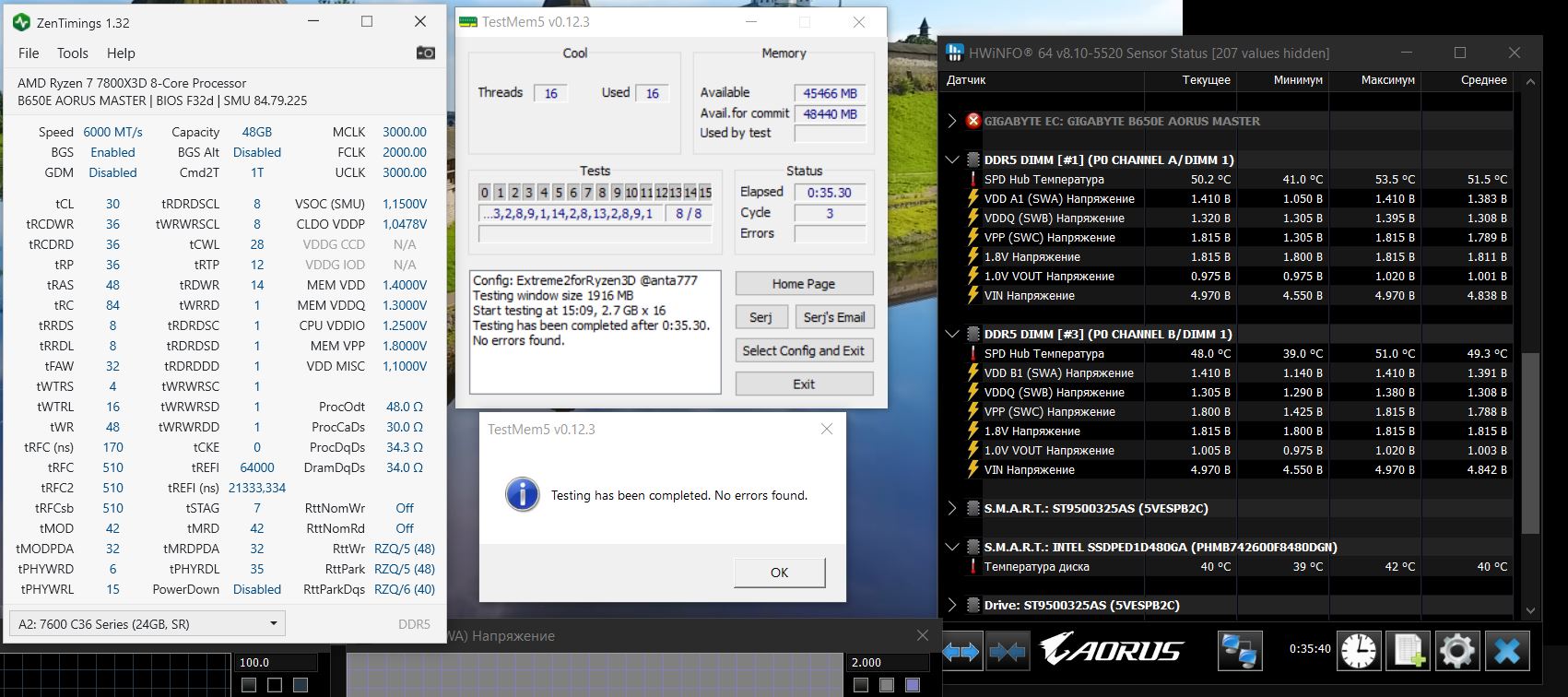Click the 21333,334 tREFI (ns) value

[257, 488]
